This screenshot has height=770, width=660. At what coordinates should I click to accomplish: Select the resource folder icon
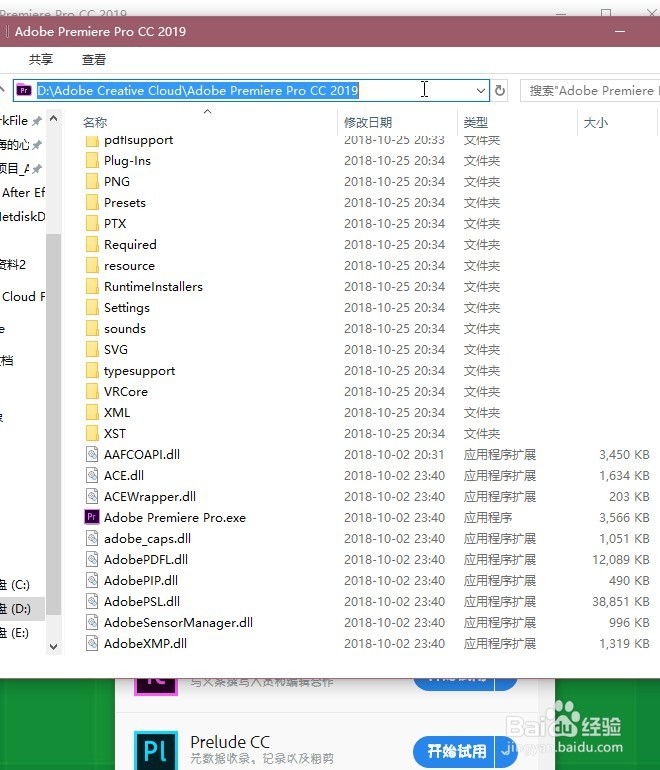click(92, 266)
